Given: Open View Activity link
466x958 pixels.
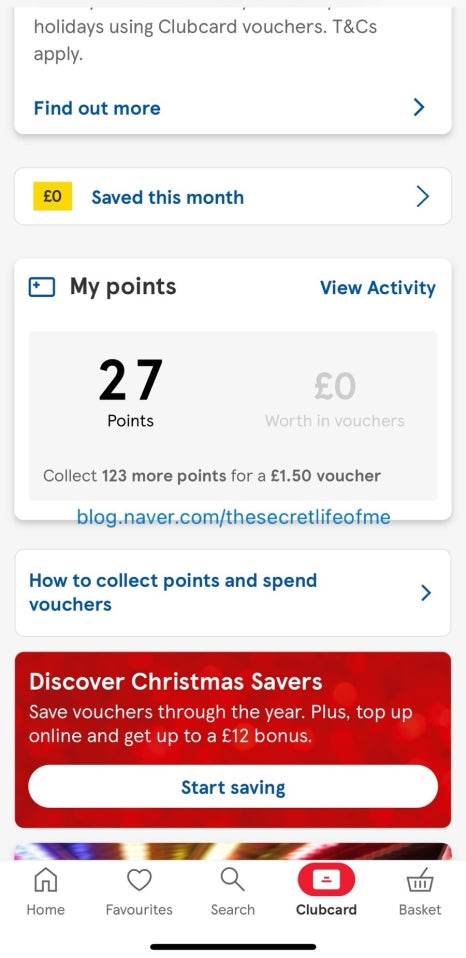Looking at the screenshot, I should point(377,288).
